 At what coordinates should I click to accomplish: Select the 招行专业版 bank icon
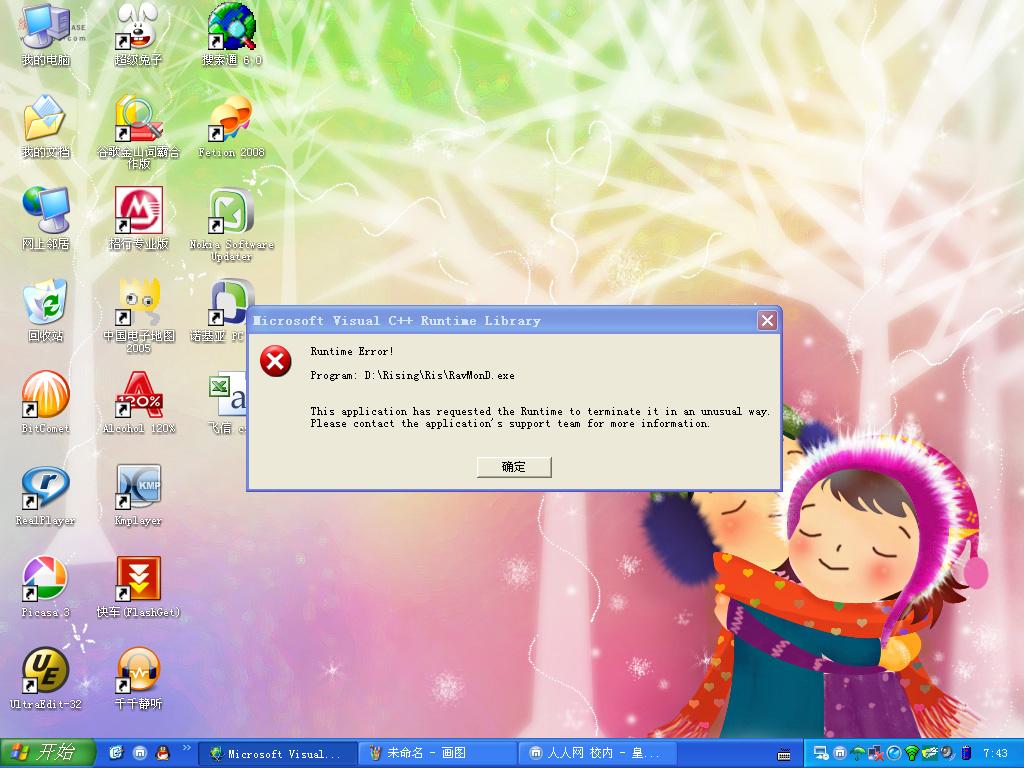(138, 219)
